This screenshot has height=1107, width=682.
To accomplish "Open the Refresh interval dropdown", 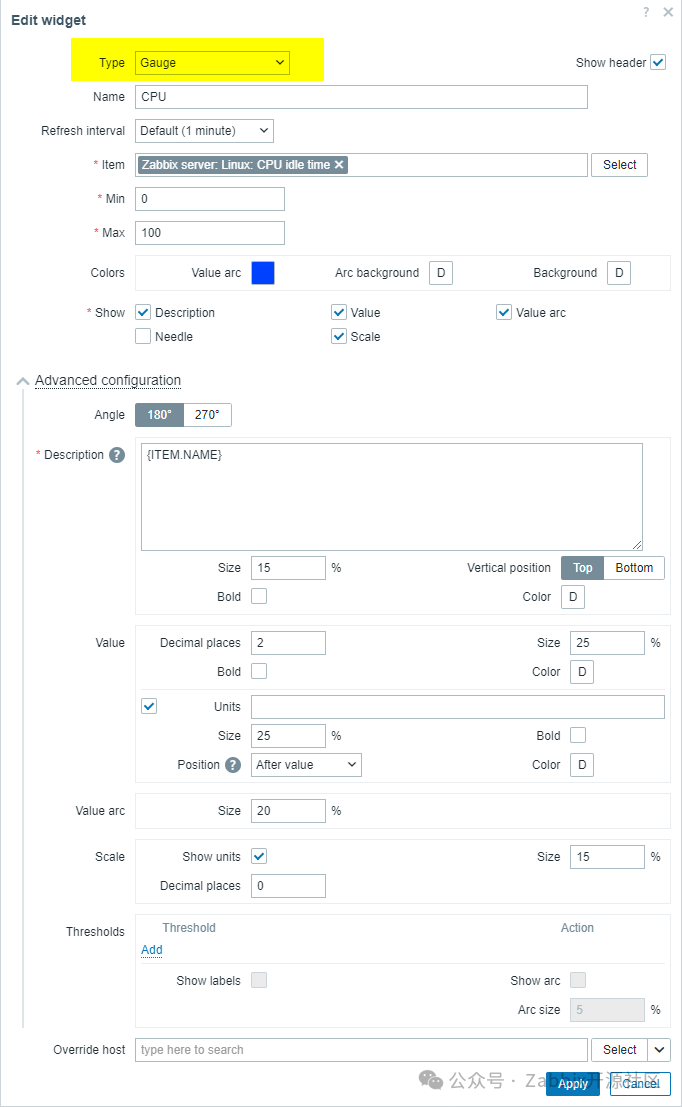I will (x=204, y=131).
